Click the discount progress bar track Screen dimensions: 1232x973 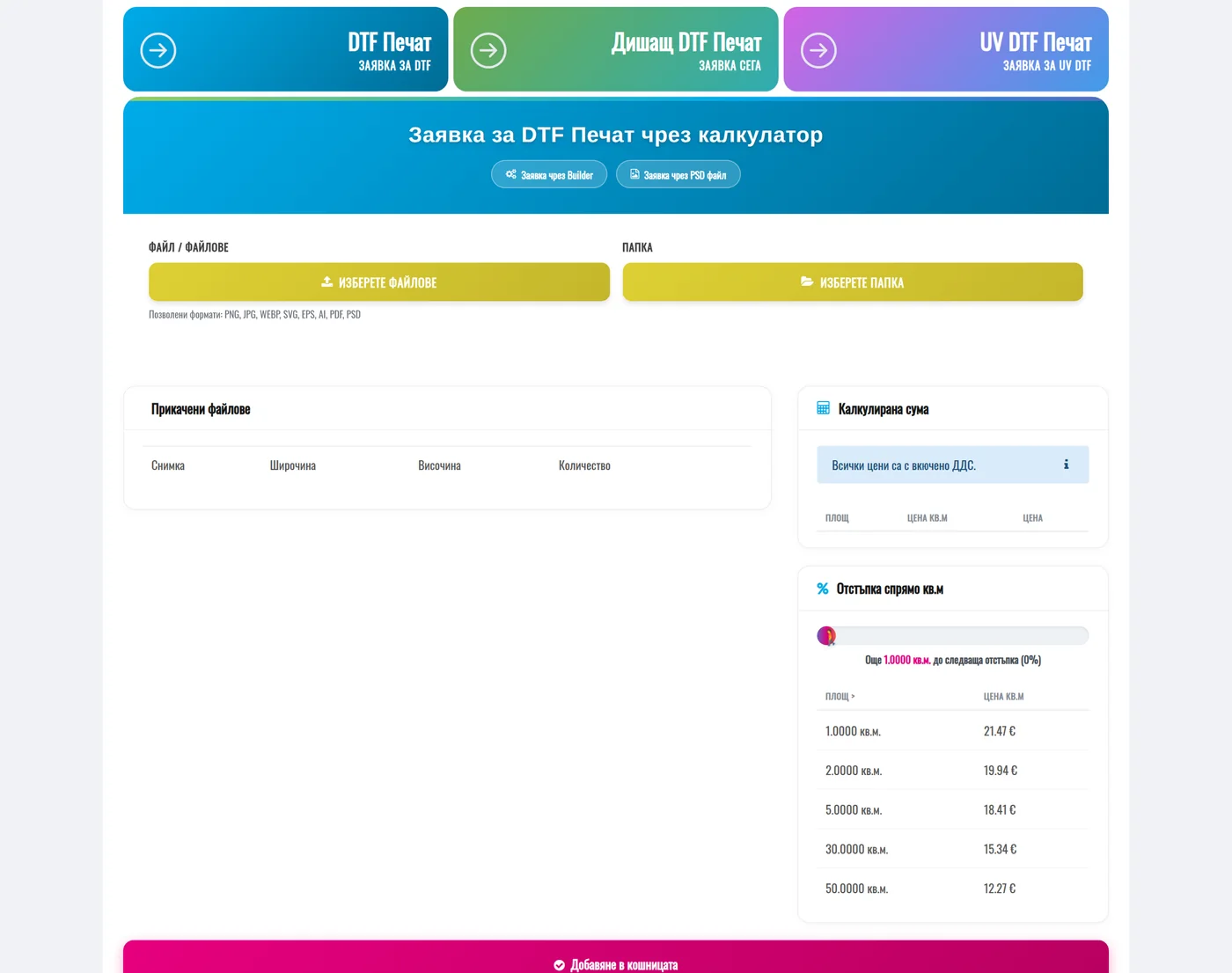[x=953, y=635]
